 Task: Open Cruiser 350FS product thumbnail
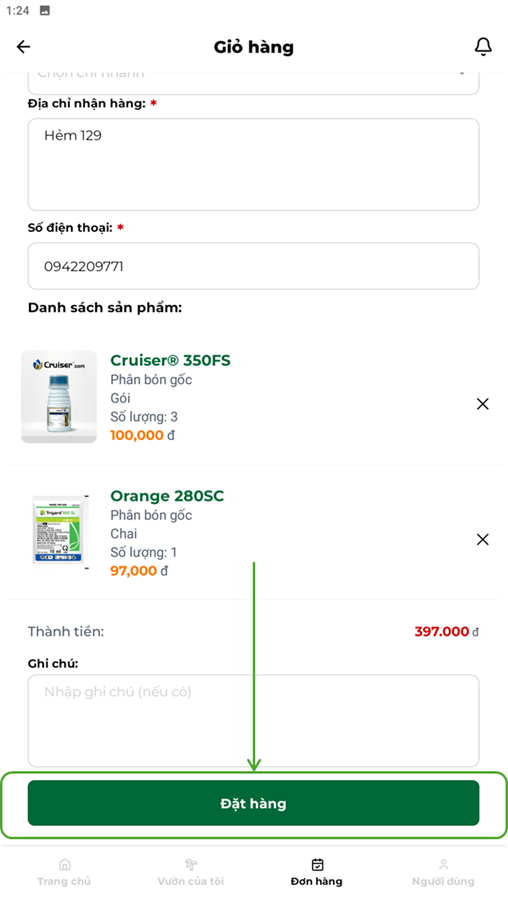coord(59,397)
